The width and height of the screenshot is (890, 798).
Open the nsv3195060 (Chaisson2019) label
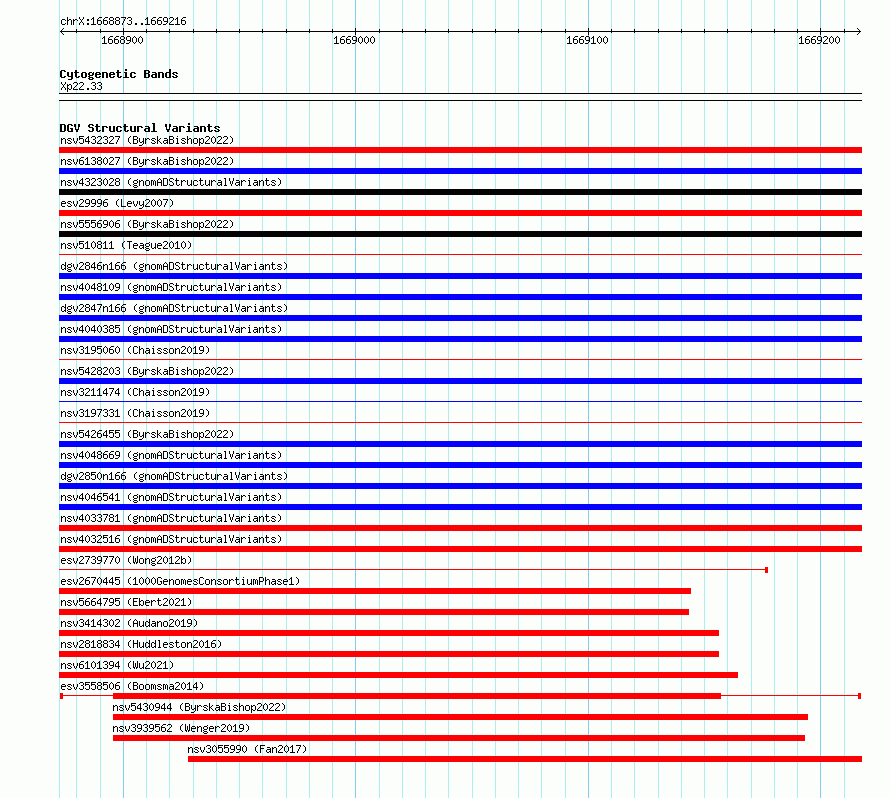[135, 350]
